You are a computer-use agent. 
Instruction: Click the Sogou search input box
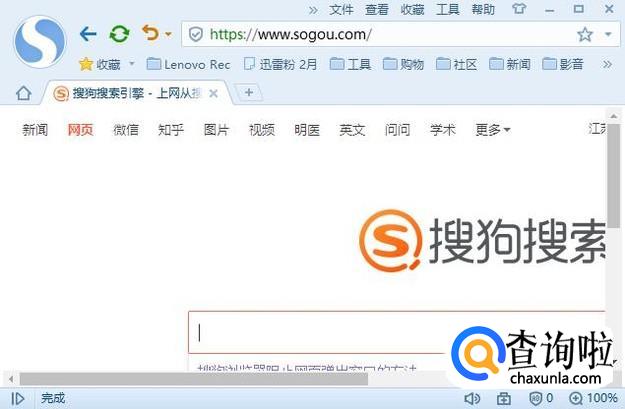397,332
